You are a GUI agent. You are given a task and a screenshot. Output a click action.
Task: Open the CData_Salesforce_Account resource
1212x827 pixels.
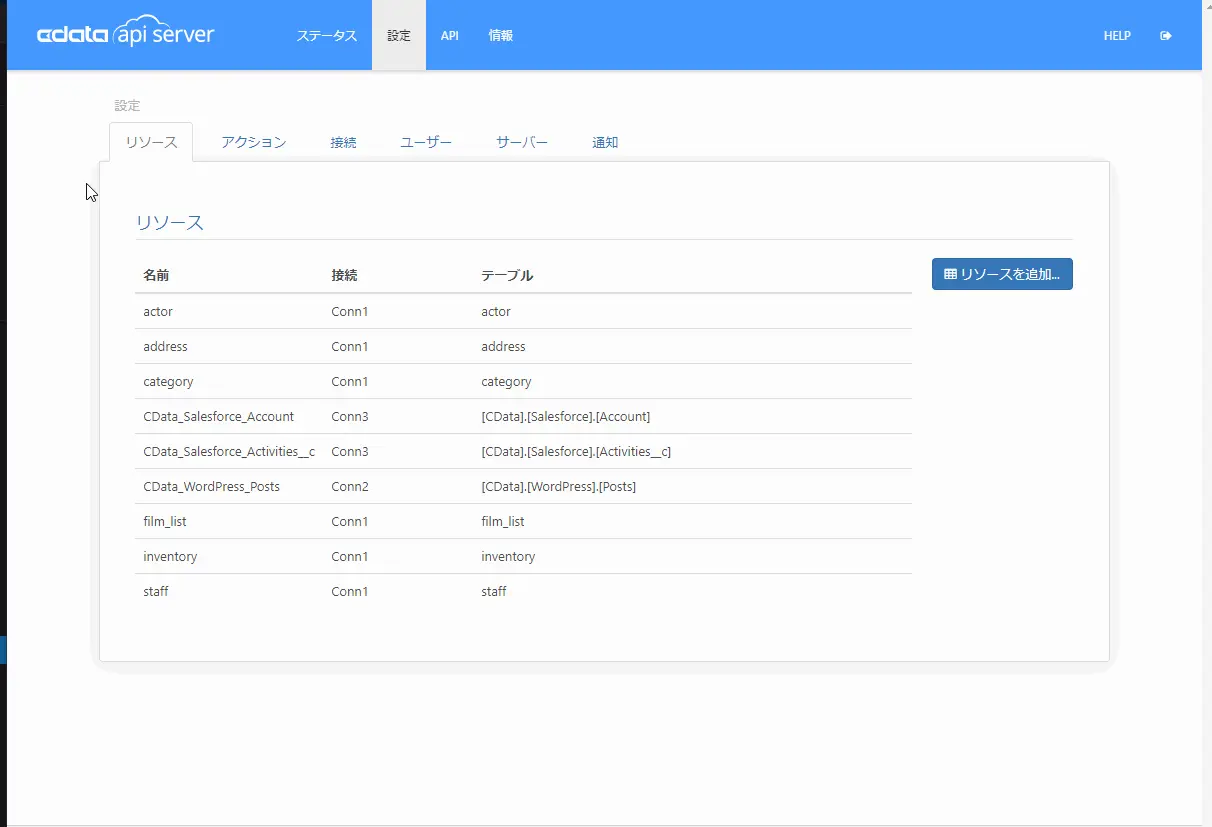218,416
